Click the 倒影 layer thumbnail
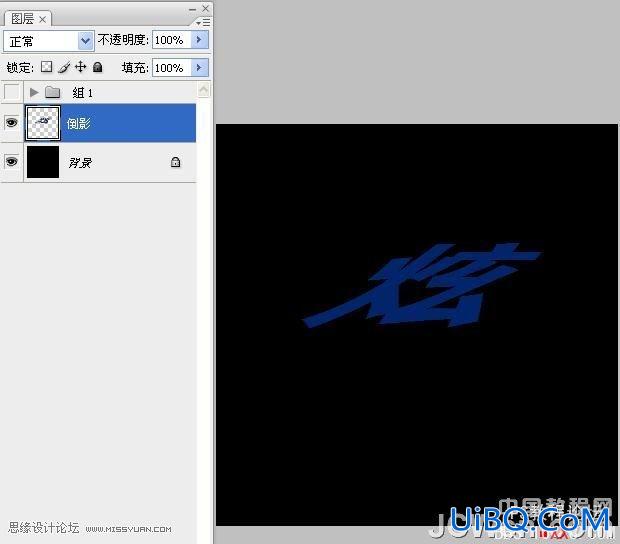Image resolution: width=620 pixels, height=544 pixels. (43, 123)
